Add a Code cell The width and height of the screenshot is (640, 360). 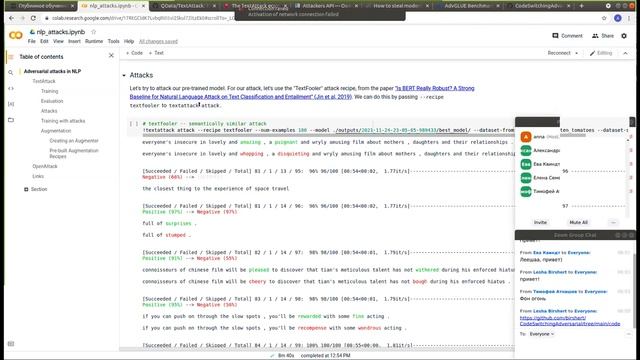point(134,53)
